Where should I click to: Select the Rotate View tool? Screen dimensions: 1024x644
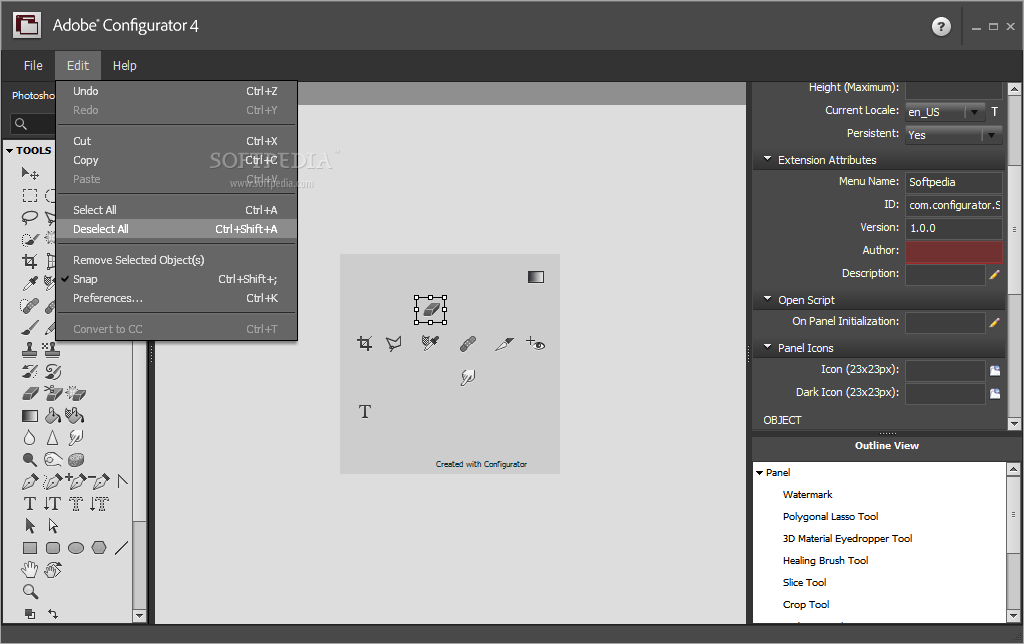point(53,570)
